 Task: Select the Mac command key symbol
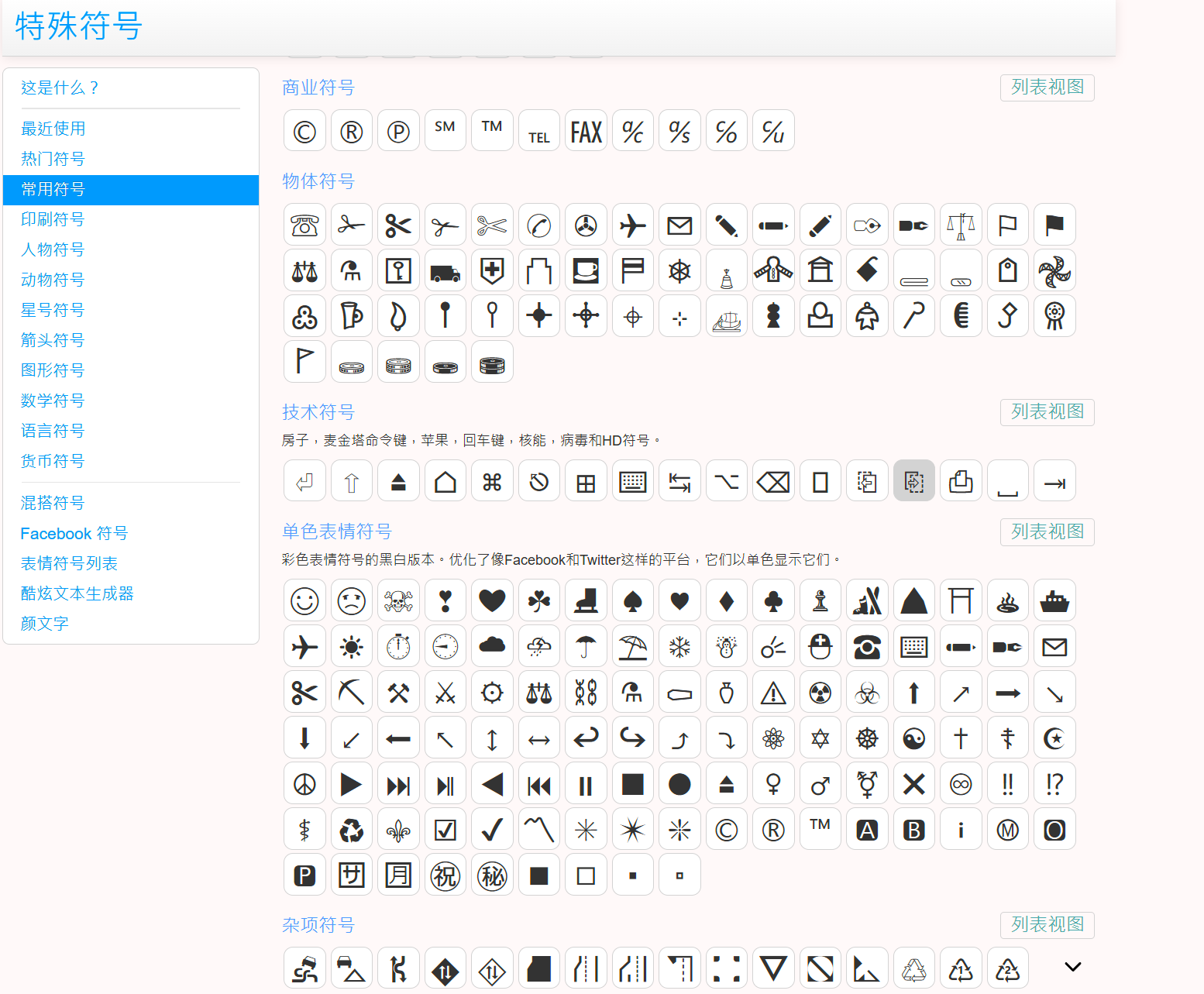coord(492,483)
